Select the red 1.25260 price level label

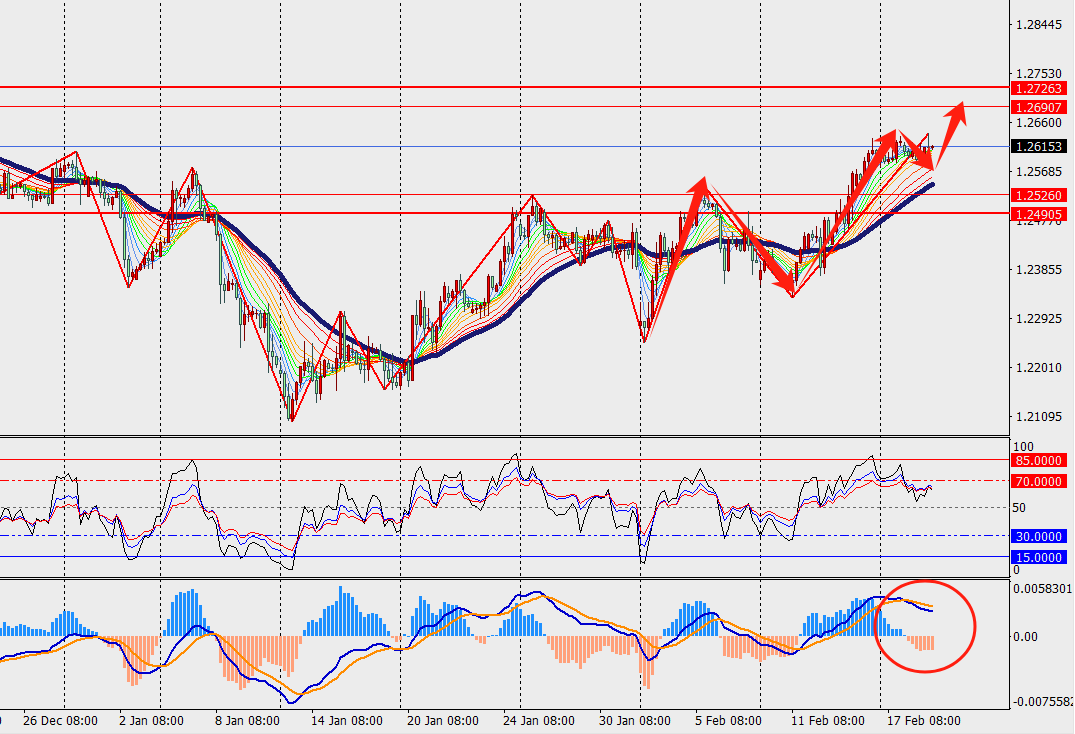point(1038,195)
